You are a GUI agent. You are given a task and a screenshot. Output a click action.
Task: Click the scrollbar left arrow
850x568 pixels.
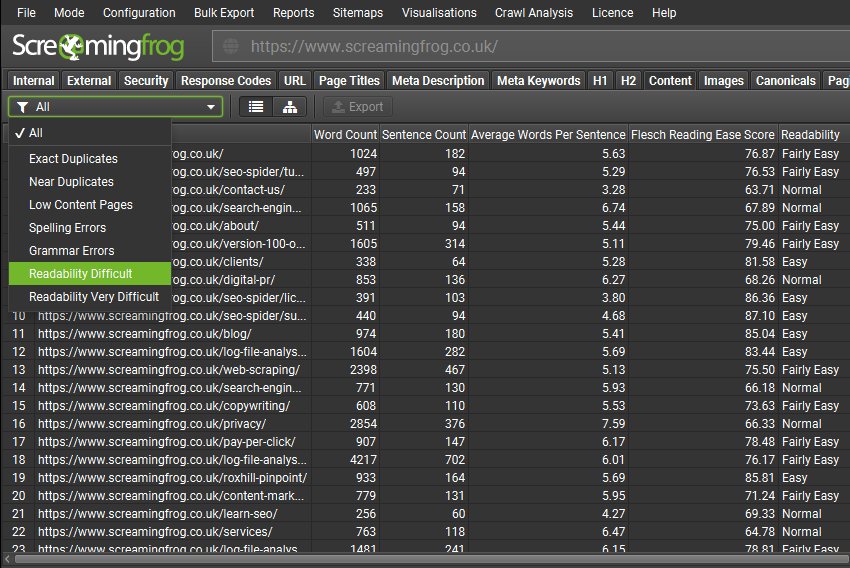pyautogui.click(x=7, y=559)
